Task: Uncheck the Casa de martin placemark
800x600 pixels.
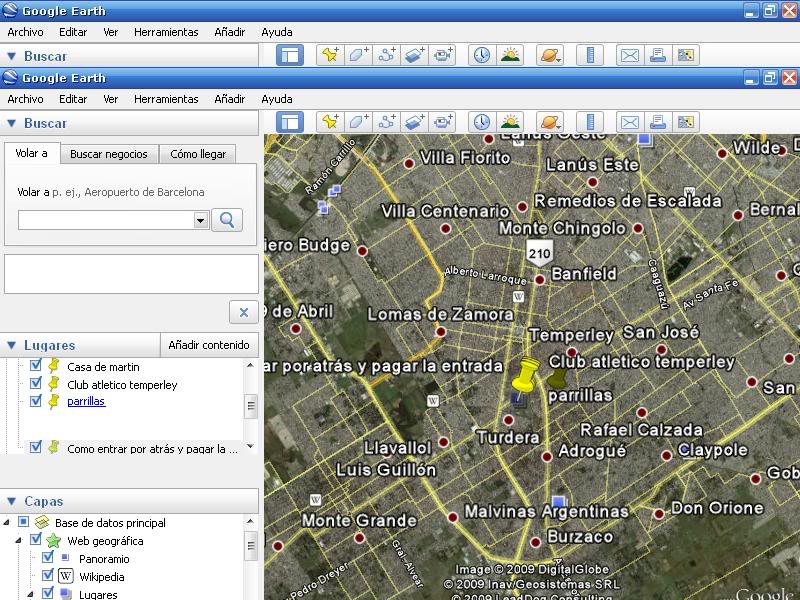Action: click(36, 365)
